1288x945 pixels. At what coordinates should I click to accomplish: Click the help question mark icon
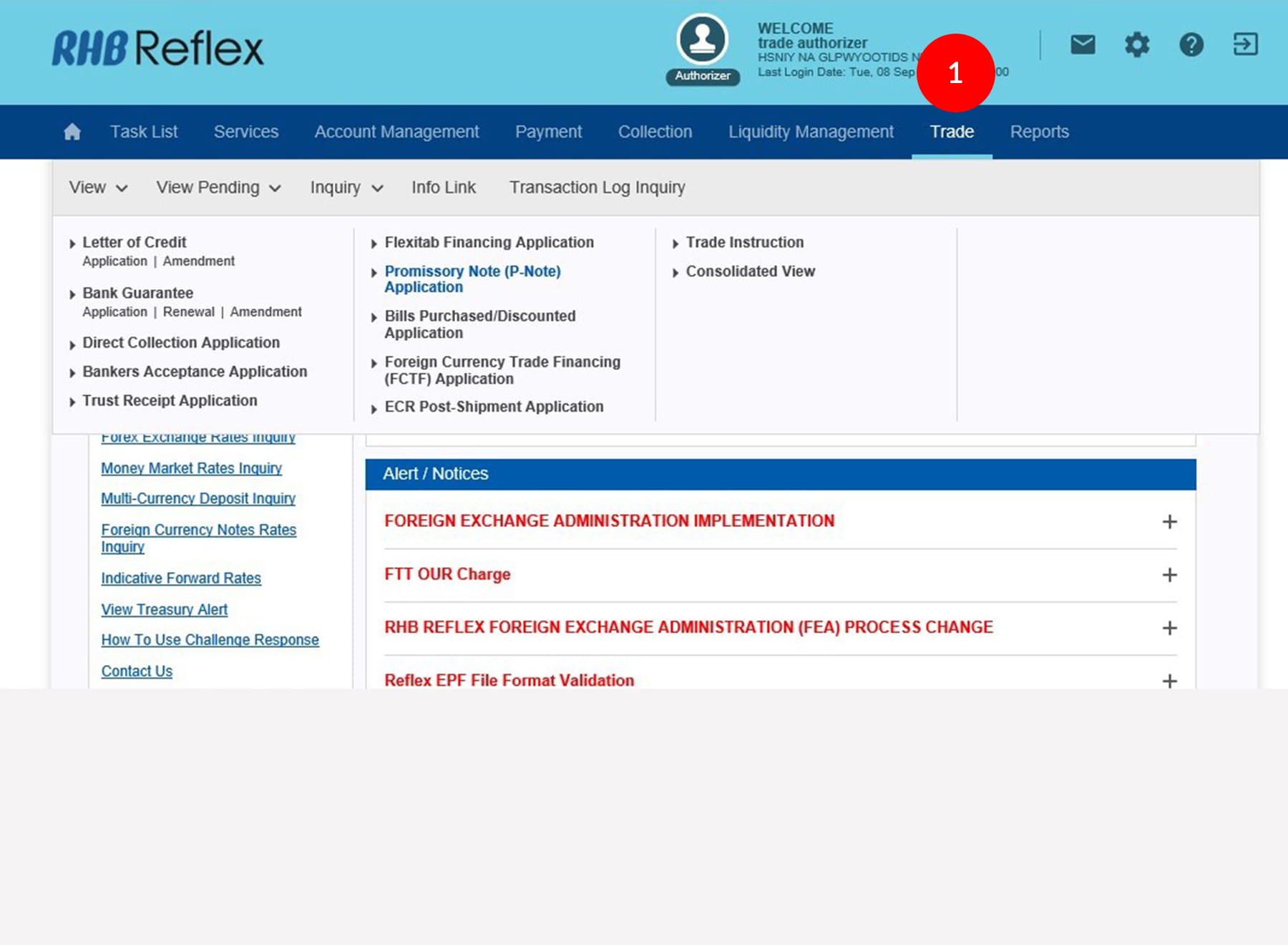(1191, 44)
